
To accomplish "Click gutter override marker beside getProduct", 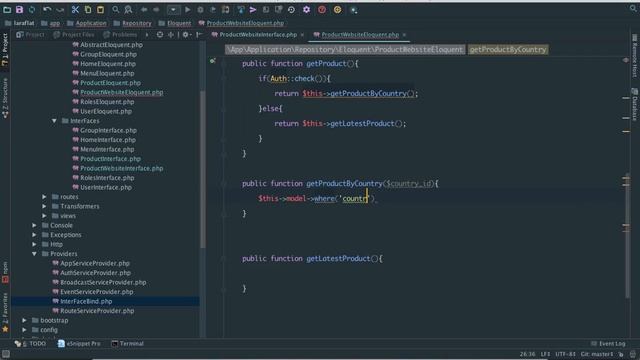I will pos(213,61).
